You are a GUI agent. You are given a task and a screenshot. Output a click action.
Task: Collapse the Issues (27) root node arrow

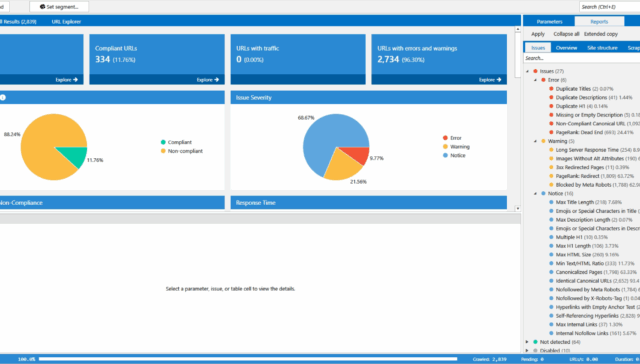(x=527, y=71)
